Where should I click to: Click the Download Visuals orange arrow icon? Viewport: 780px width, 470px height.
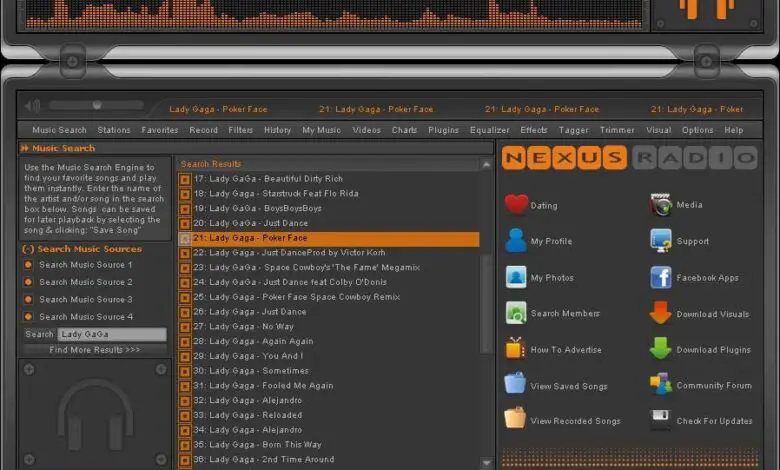tap(660, 313)
